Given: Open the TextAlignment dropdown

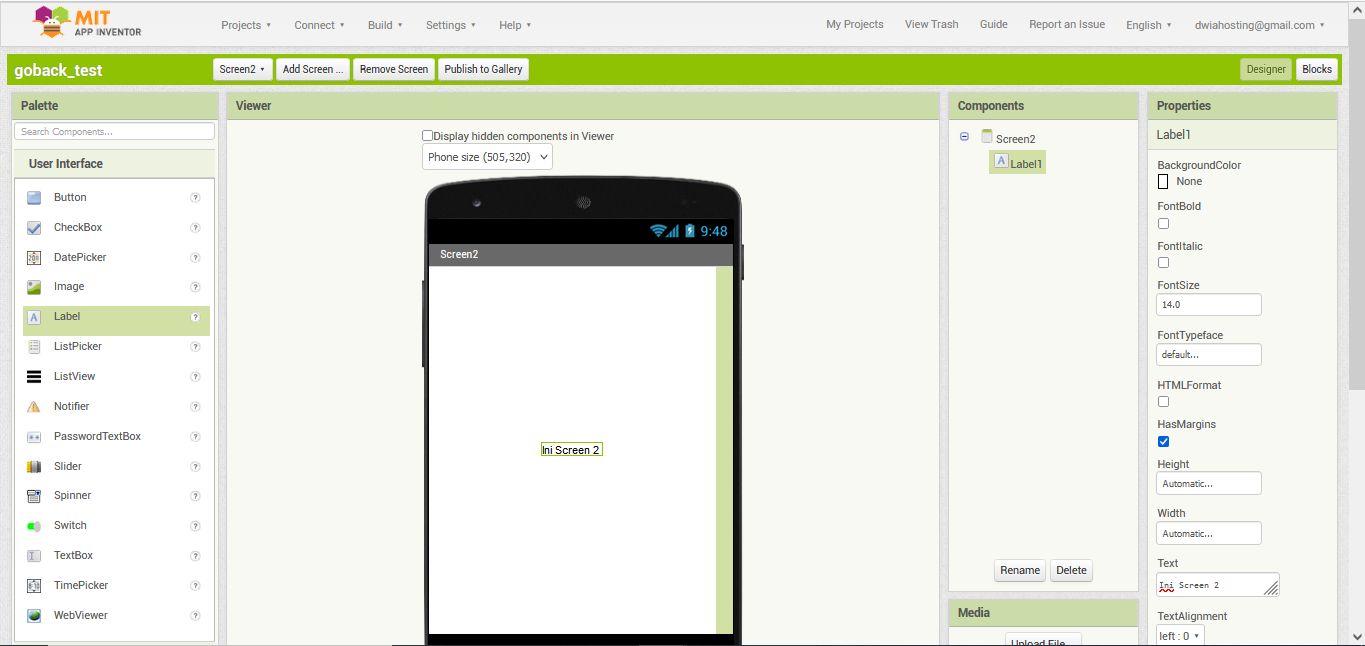Looking at the screenshot, I should (1179, 635).
